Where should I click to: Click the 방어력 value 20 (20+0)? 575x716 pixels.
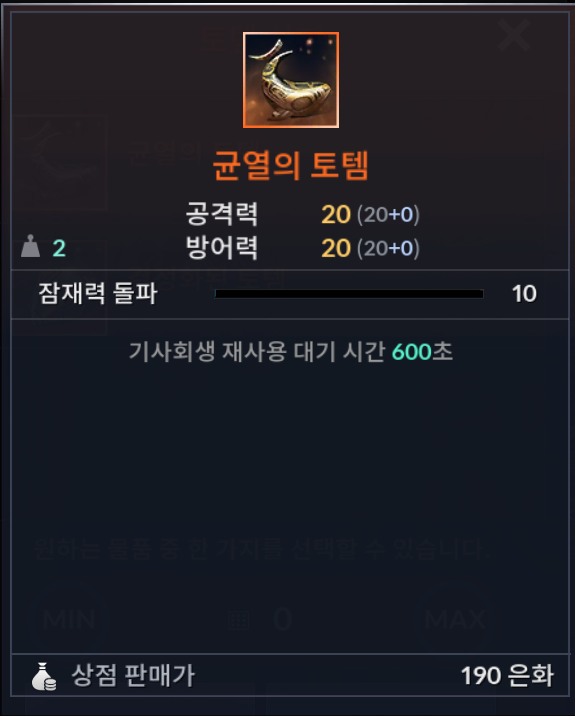coord(370,248)
